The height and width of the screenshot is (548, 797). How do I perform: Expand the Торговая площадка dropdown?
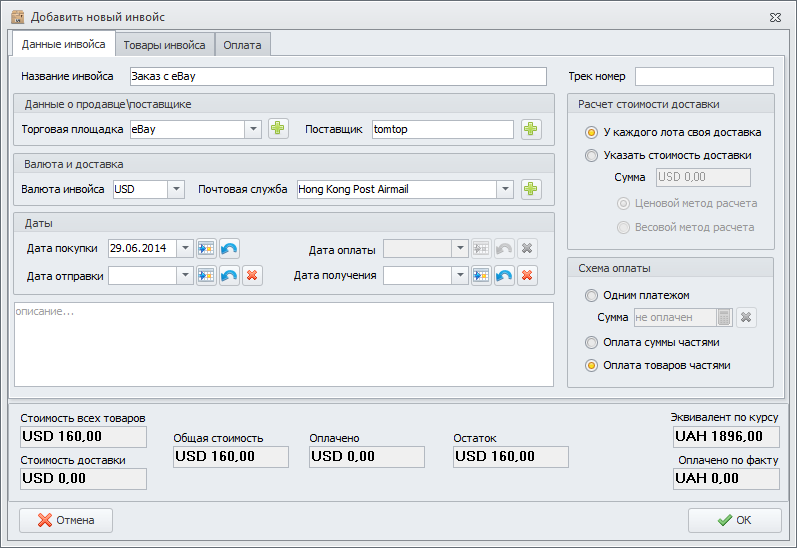tap(253, 129)
